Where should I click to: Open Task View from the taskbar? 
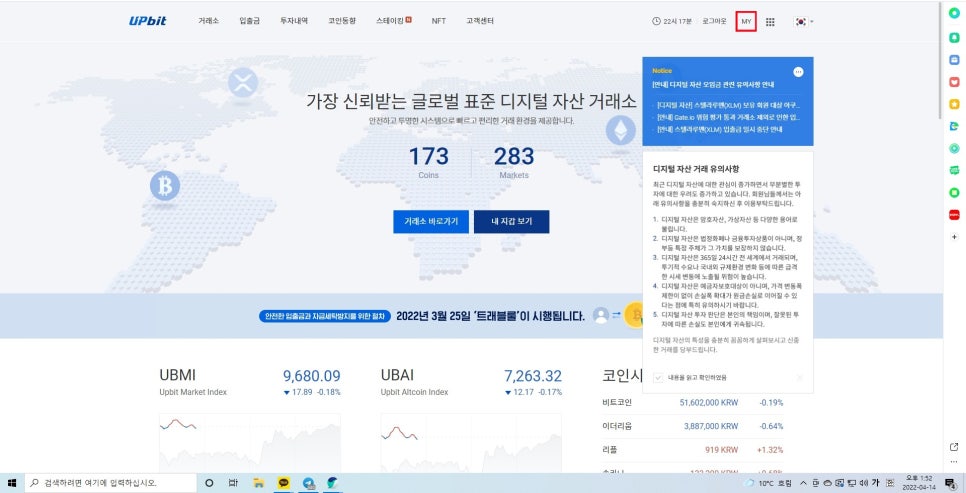point(233,483)
